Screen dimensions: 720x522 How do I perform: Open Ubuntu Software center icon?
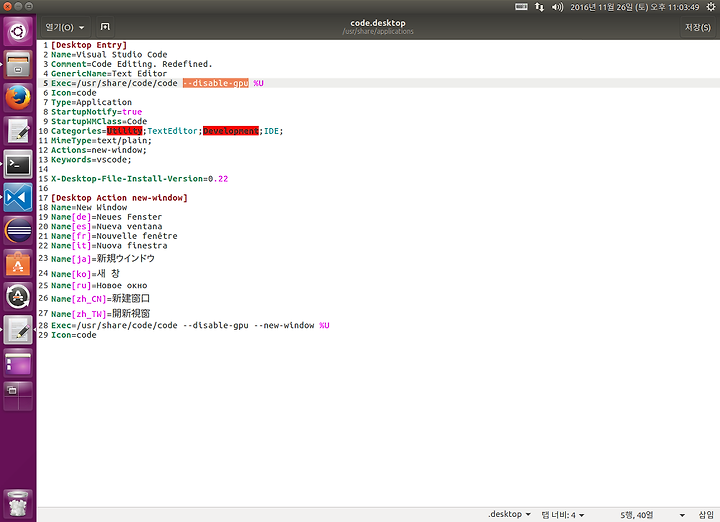(x=18, y=264)
